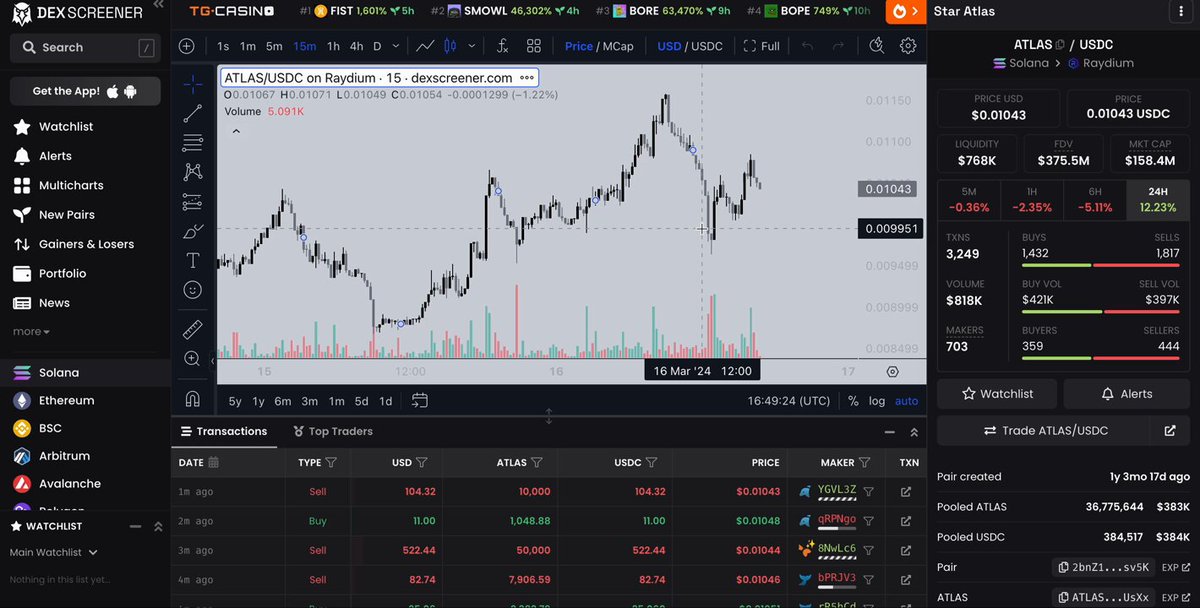Viewport: 1200px width, 608px height.
Task: Select the ruler measure tool
Action: [x=193, y=329]
